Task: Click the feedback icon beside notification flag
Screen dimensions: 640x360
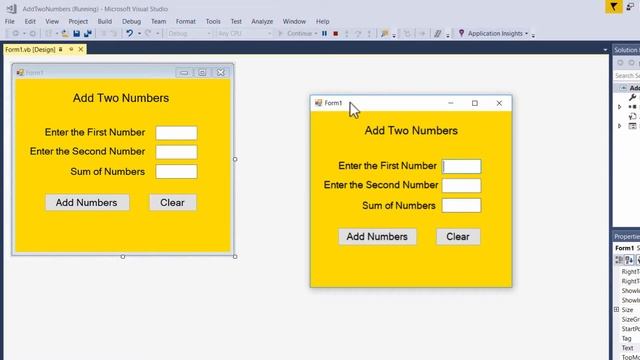Action: point(630,7)
